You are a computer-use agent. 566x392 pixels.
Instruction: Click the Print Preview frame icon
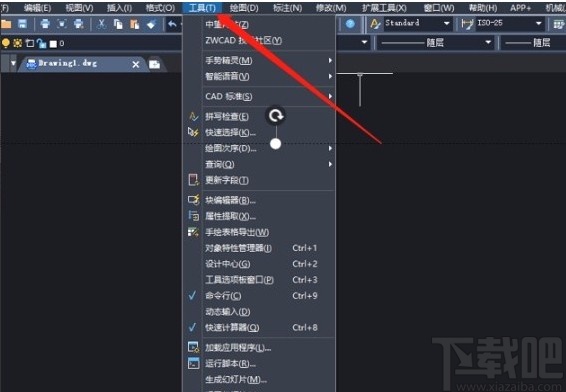(62, 24)
